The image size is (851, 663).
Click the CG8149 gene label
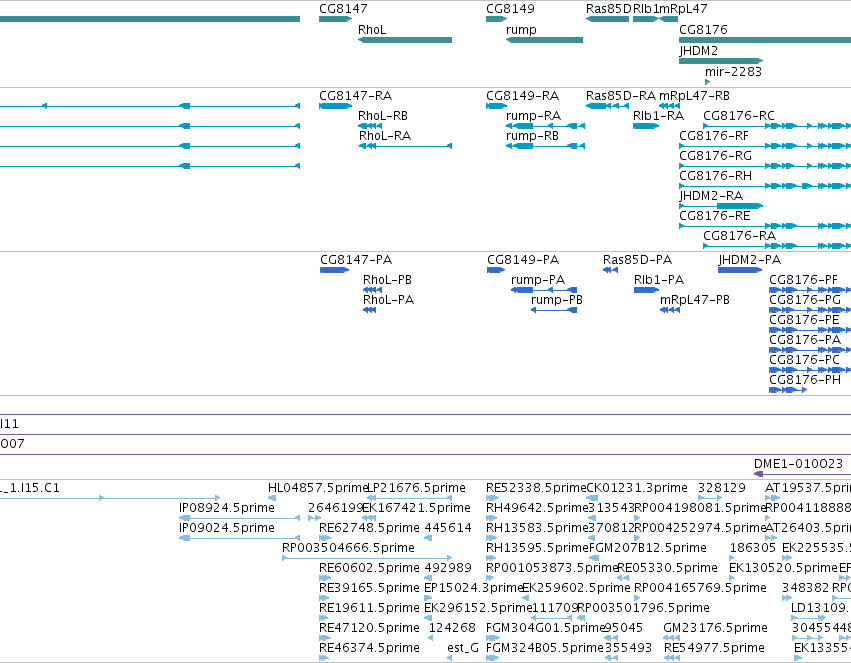pyautogui.click(x=510, y=9)
